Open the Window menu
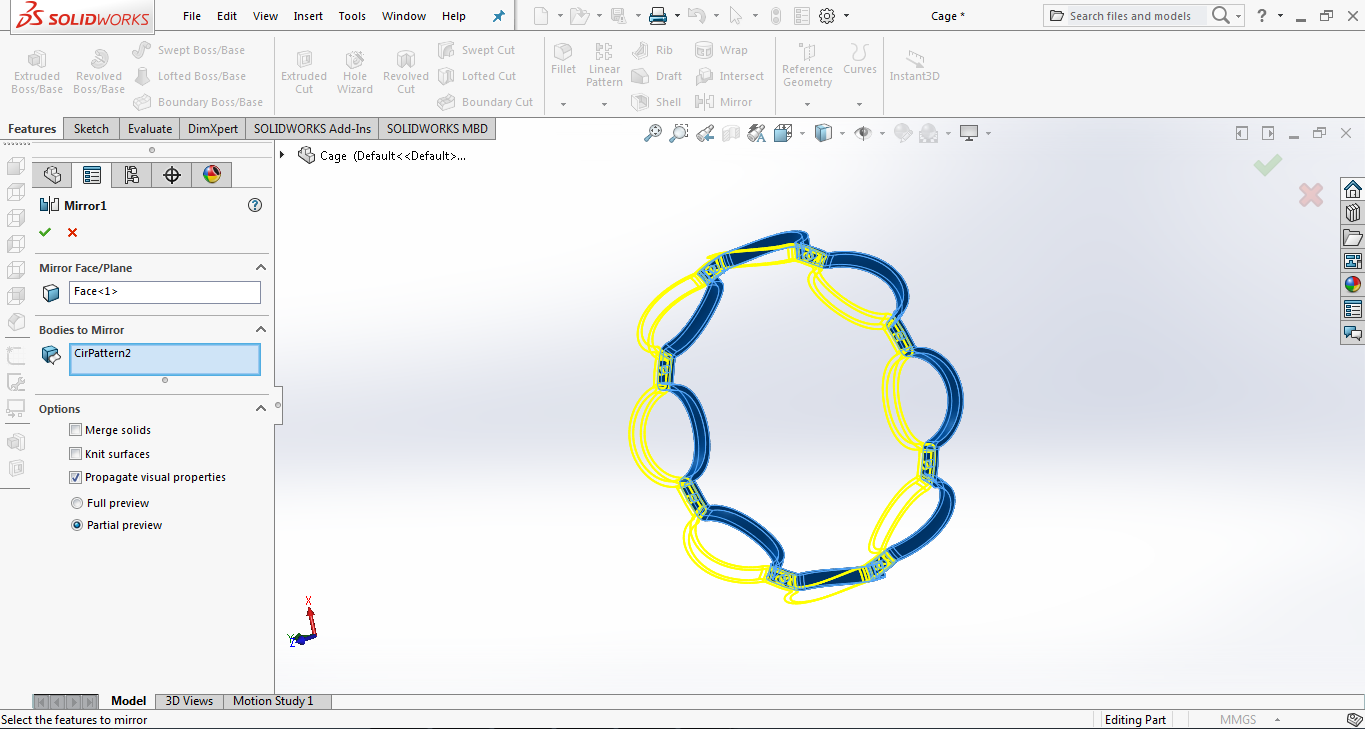 coord(404,16)
